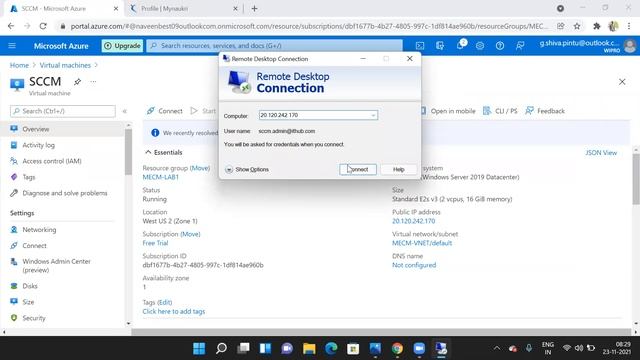Open Cloud Shell from Azure header

[420, 46]
